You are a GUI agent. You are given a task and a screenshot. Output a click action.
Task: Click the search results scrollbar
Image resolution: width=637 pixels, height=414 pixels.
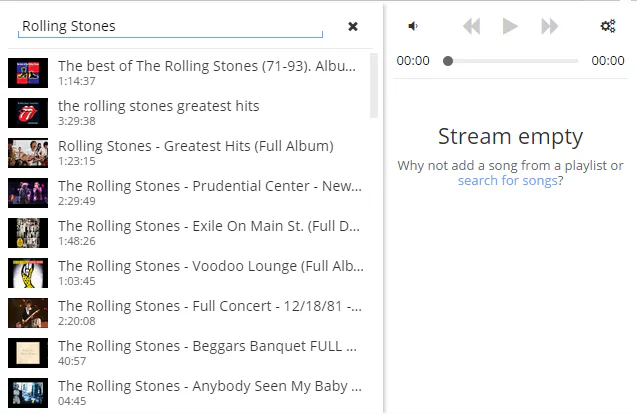[x=374, y=85]
